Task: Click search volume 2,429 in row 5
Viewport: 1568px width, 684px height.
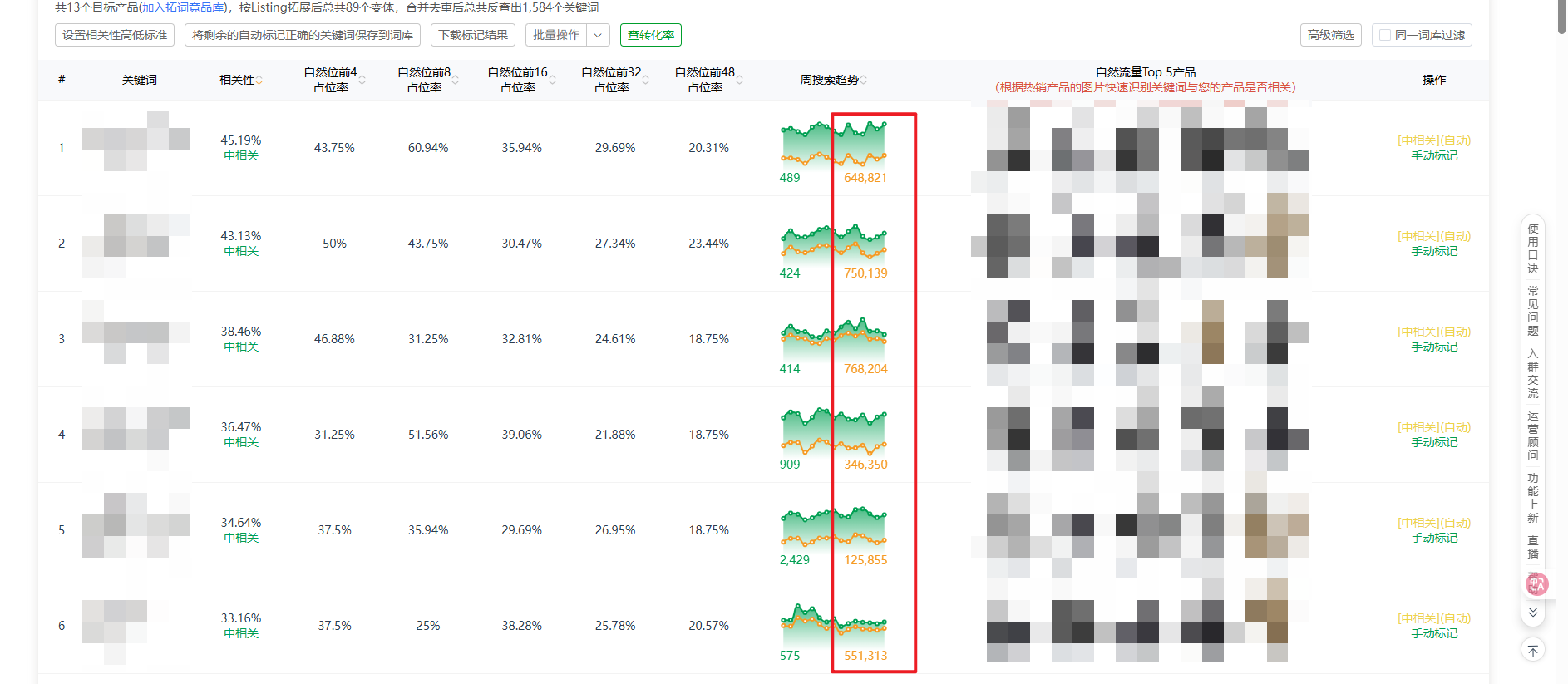Action: pos(795,560)
